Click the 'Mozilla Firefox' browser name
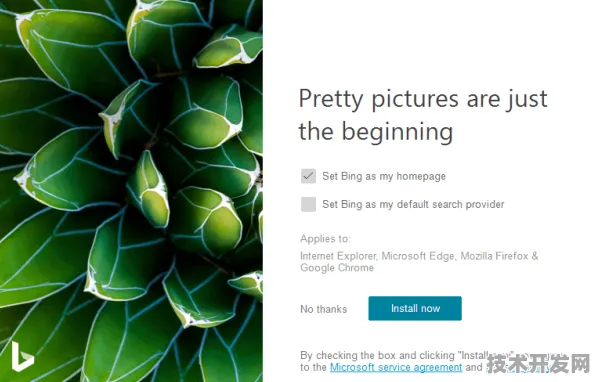 point(494,256)
